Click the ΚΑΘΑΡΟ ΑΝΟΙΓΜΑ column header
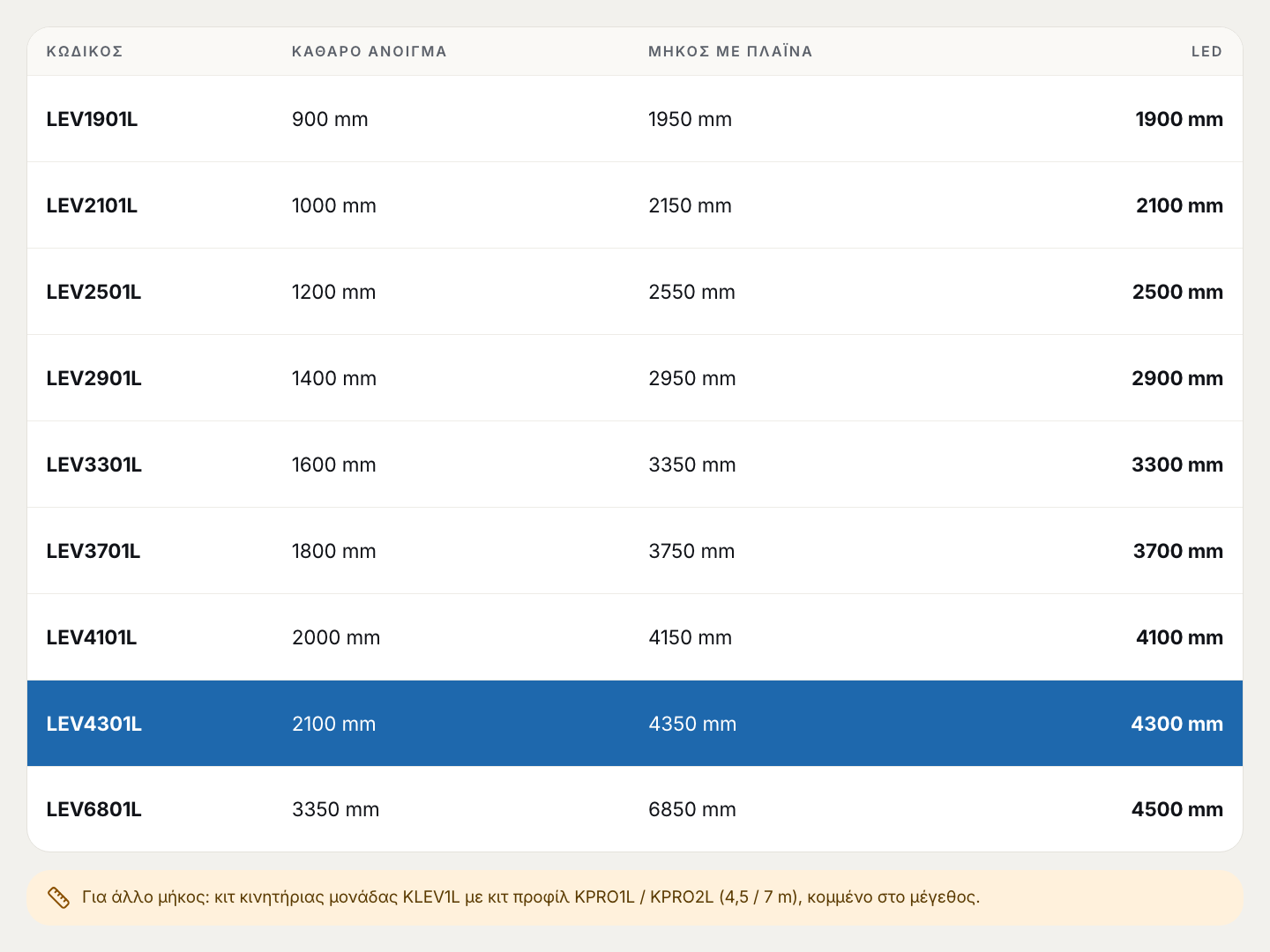Screen dimensions: 1270x952 click(370, 51)
